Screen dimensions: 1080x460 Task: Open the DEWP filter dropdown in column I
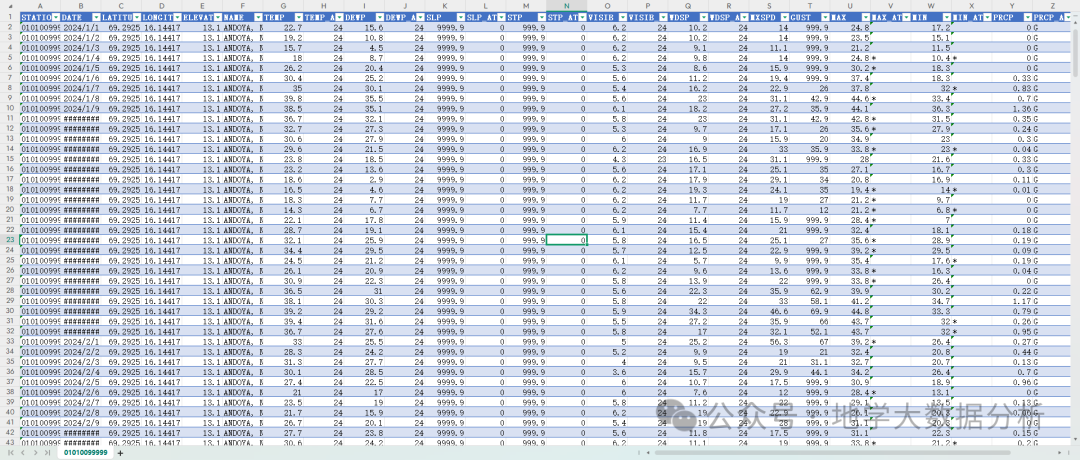379,16
